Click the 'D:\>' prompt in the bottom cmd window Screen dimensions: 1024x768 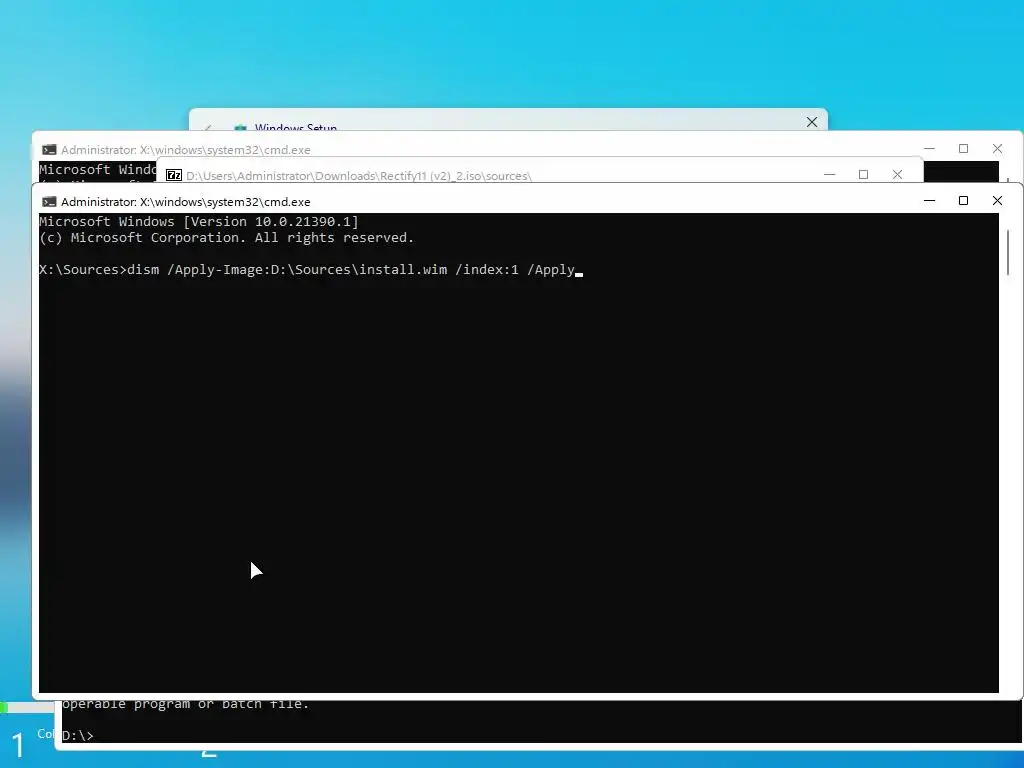78,736
